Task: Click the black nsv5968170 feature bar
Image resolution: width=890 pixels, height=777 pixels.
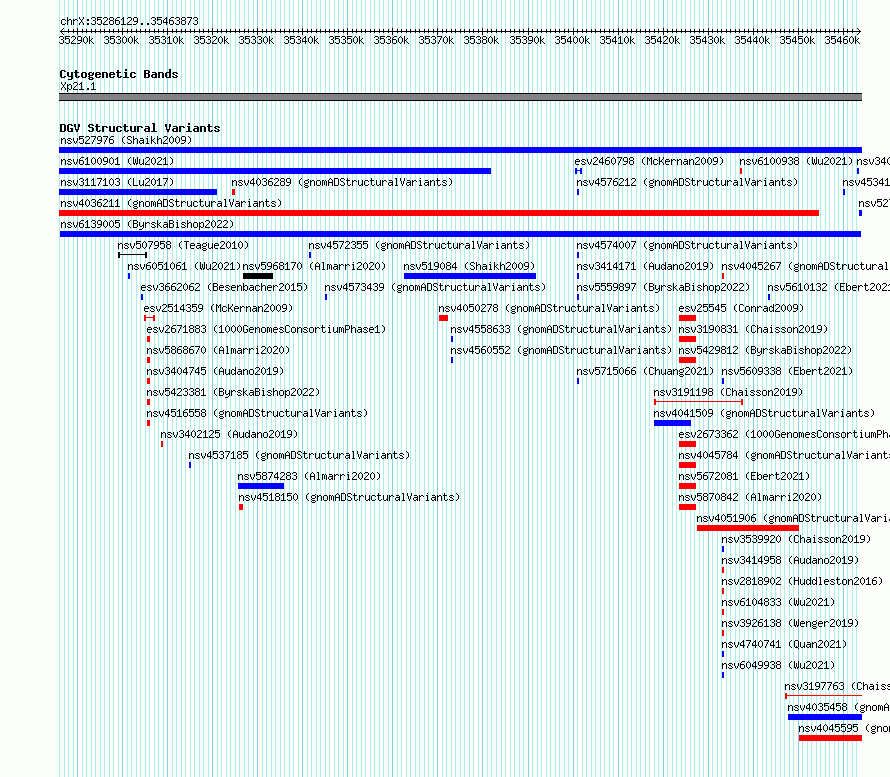Action: tap(258, 276)
